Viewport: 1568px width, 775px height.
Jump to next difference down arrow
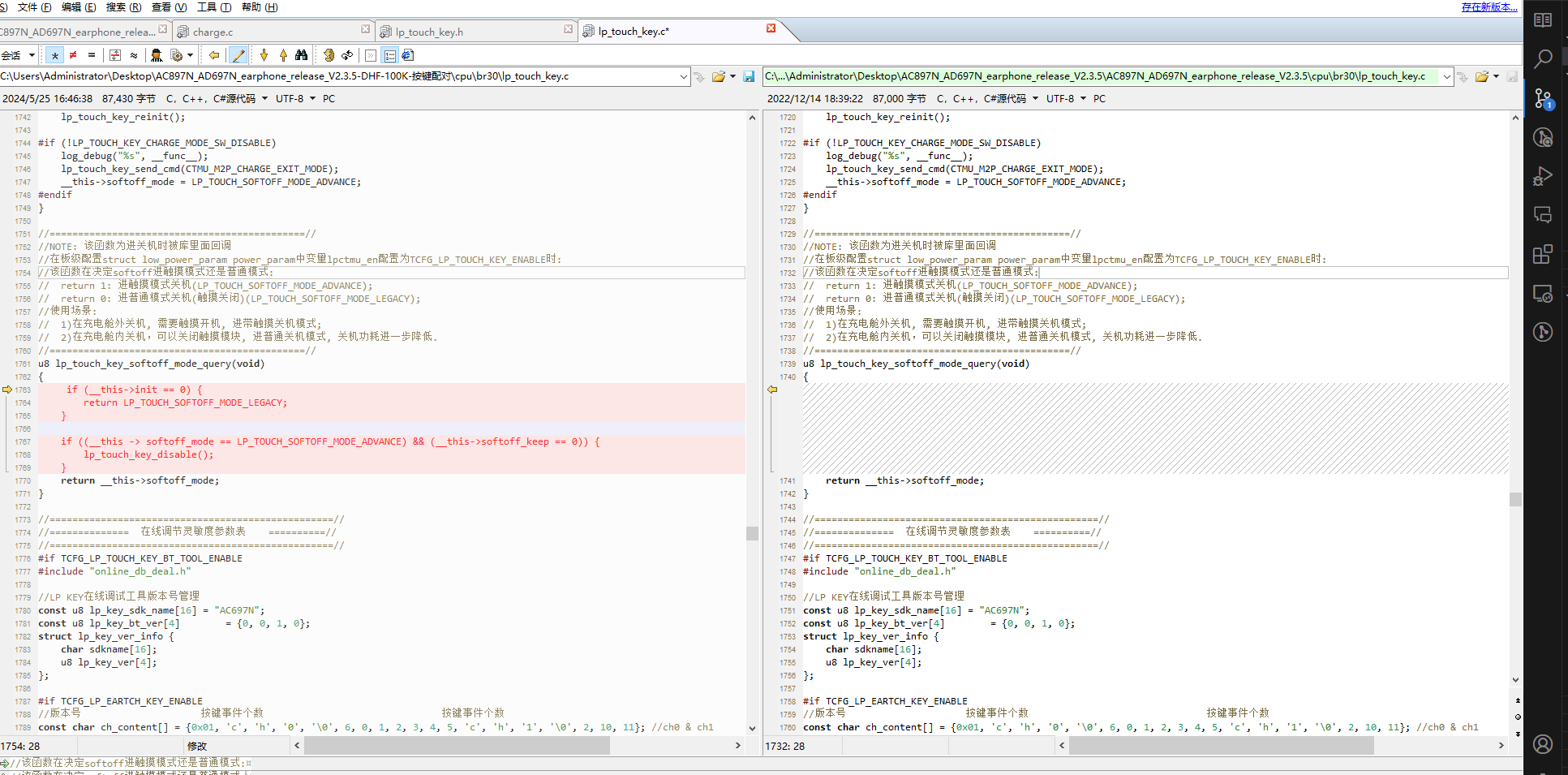click(x=264, y=55)
